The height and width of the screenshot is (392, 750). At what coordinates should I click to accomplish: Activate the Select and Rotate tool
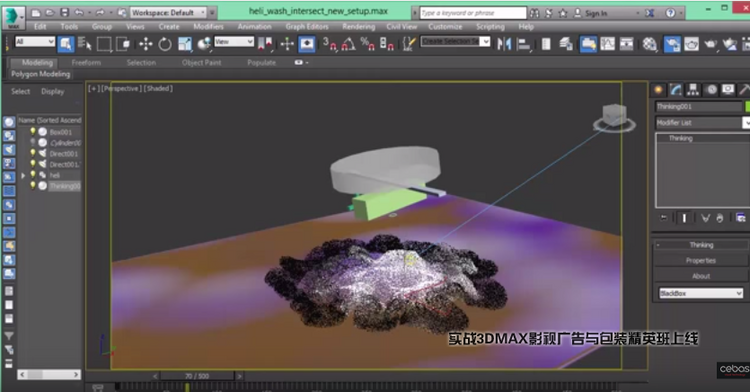165,44
